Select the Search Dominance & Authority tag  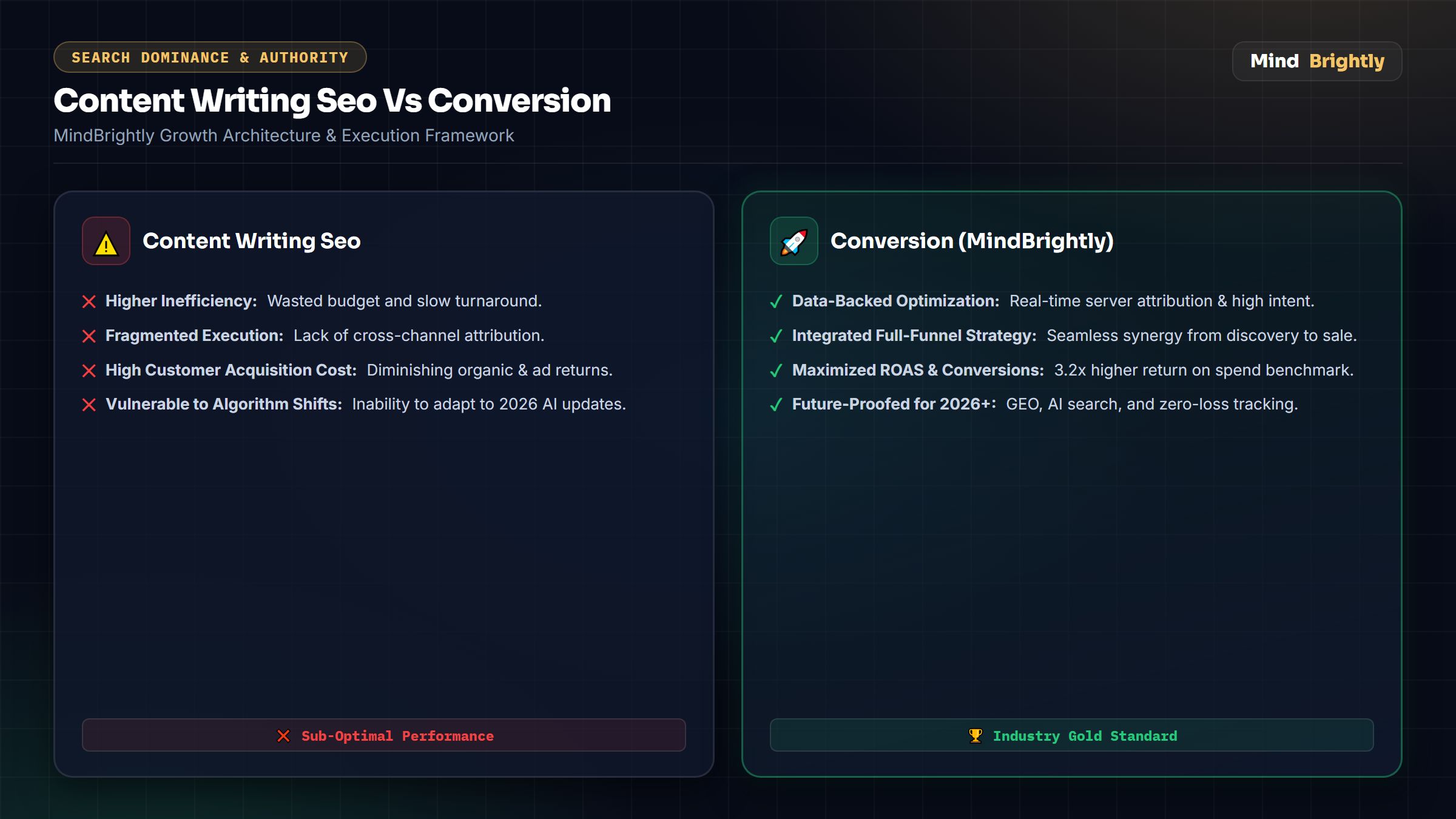(x=210, y=57)
